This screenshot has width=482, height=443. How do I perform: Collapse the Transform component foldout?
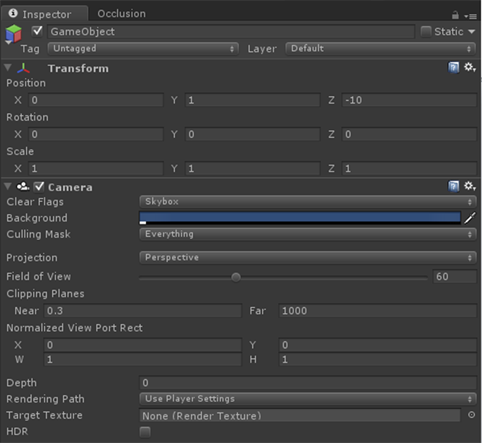[x=8, y=68]
